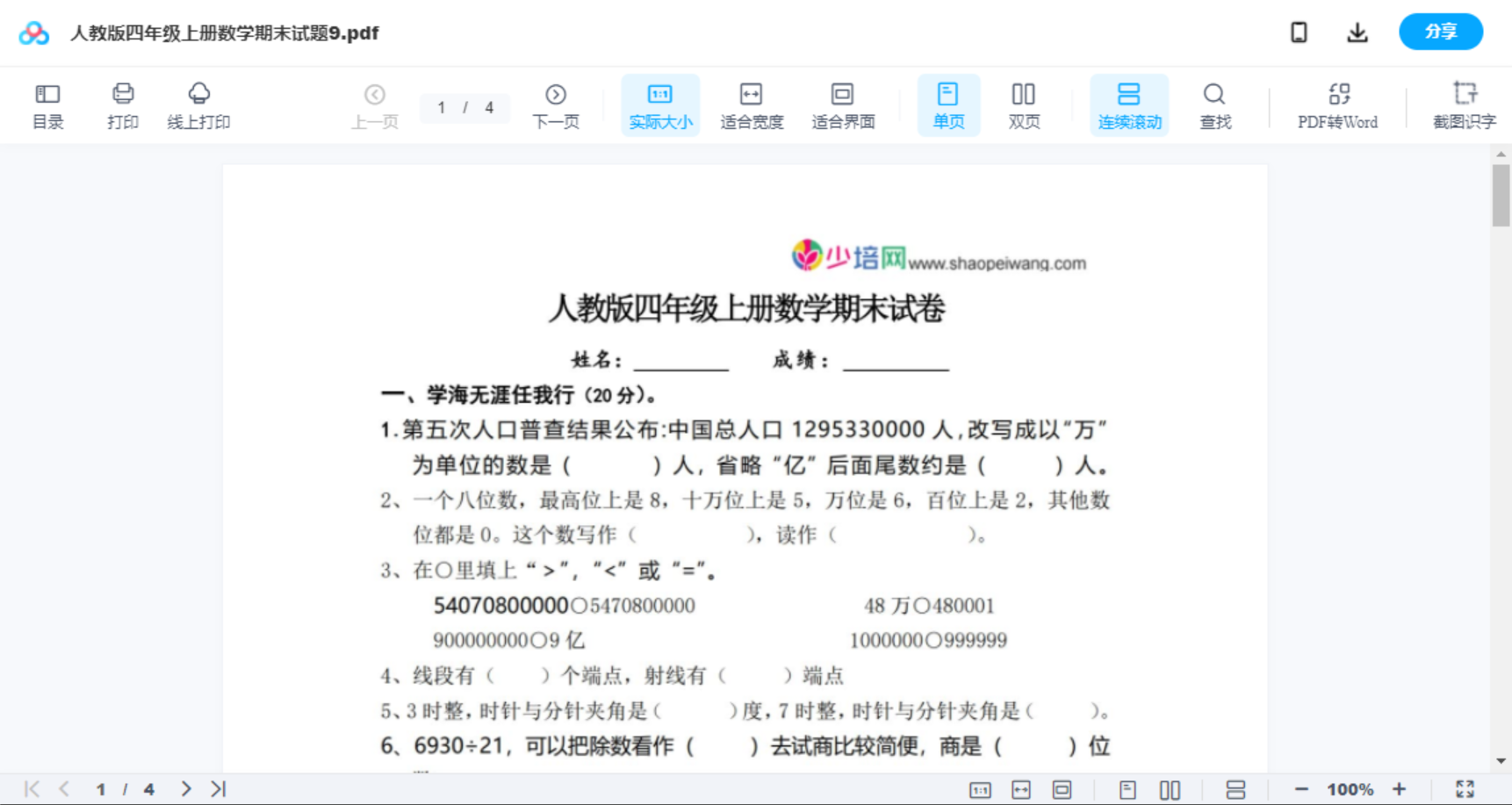Screen dimensions: 1512x805
Task: Zoom out with the minus control
Action: pos(1301,788)
